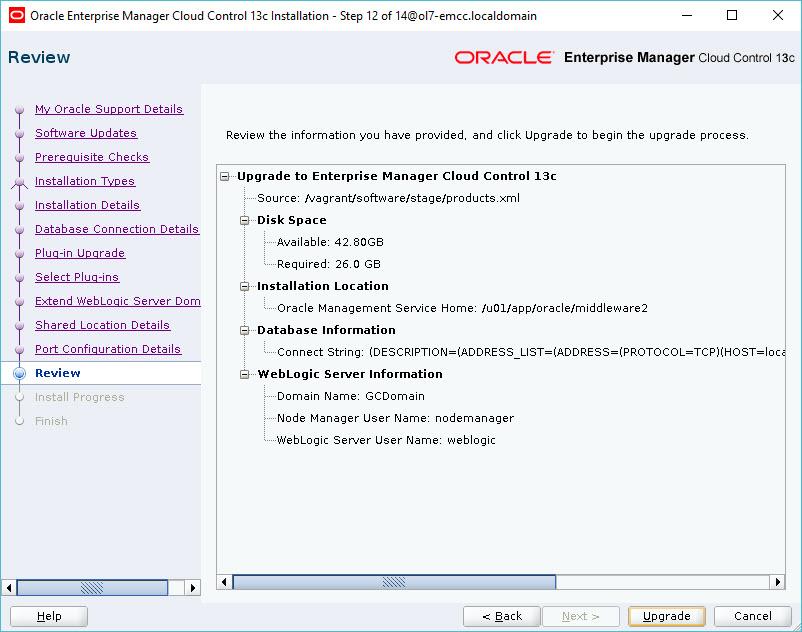Go to Shared Location Details step
The height and width of the screenshot is (632, 802).
102,325
